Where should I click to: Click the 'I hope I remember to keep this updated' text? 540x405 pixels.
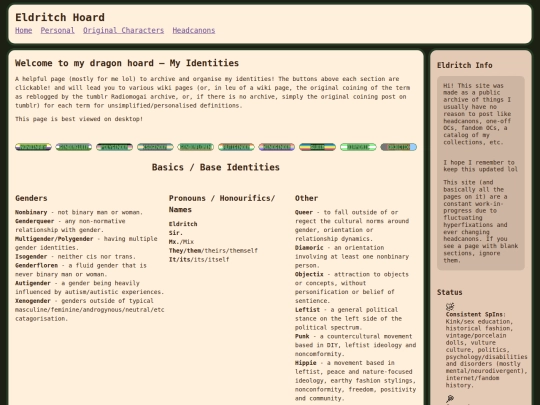point(480,166)
